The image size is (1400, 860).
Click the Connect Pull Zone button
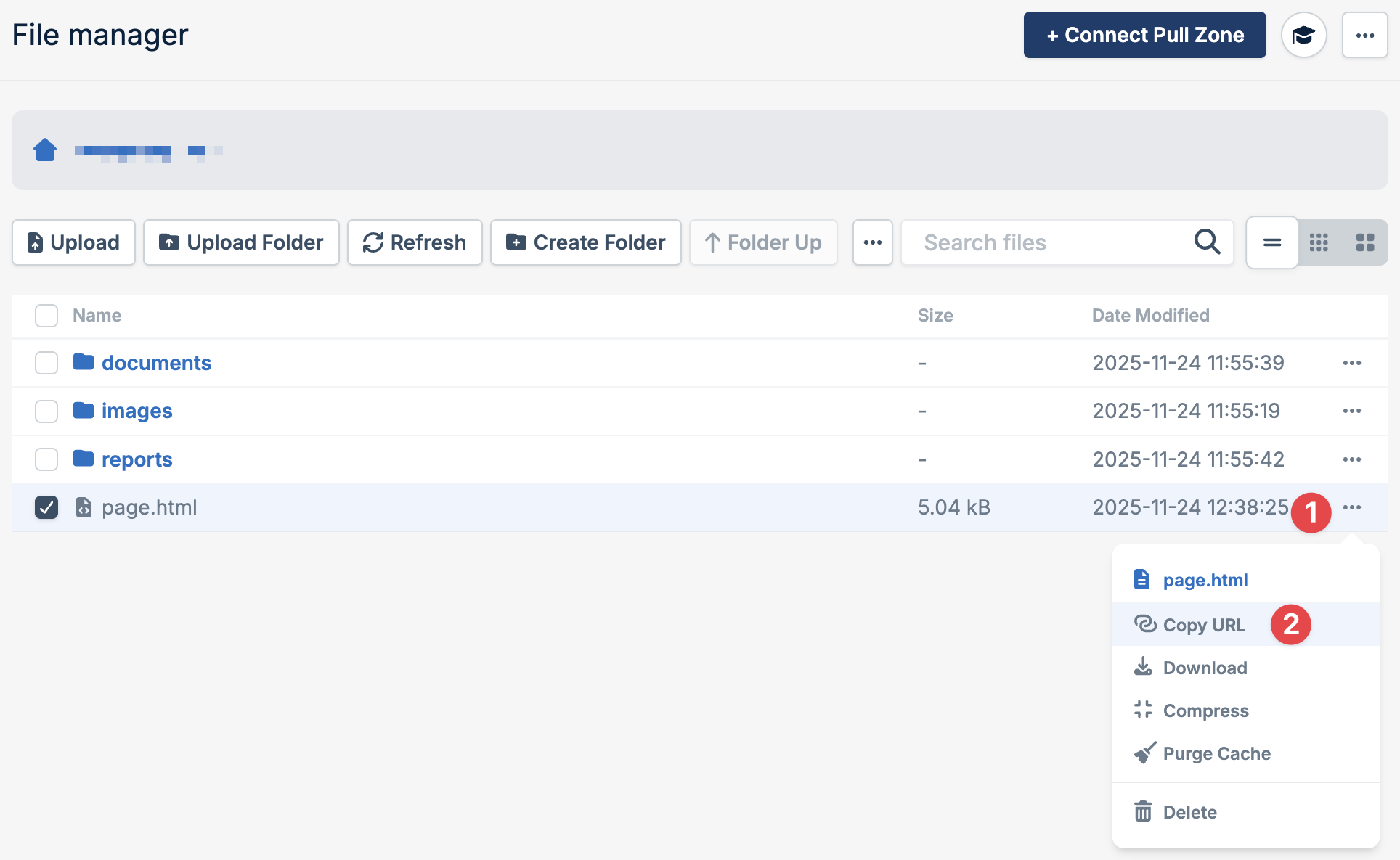(1144, 34)
